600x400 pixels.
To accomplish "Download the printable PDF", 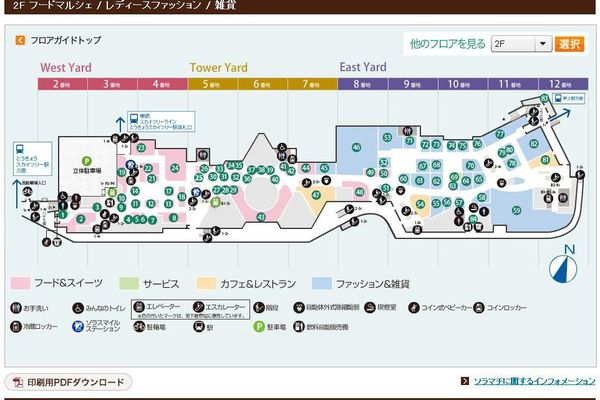I will [70, 382].
